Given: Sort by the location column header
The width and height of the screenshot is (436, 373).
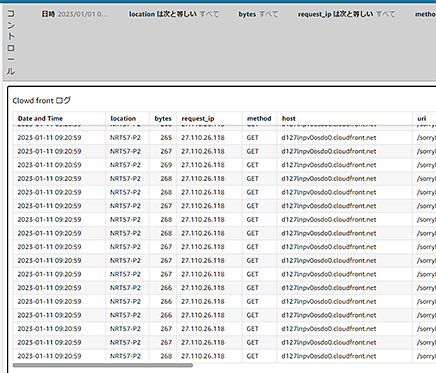Looking at the screenshot, I should click(x=123, y=118).
